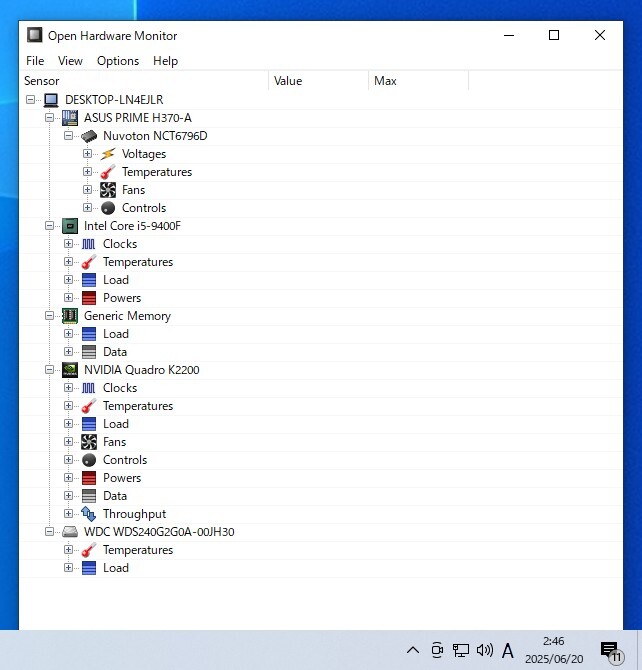Click the RAM icon of Generic Memory
The width and height of the screenshot is (642, 670).
pos(70,316)
